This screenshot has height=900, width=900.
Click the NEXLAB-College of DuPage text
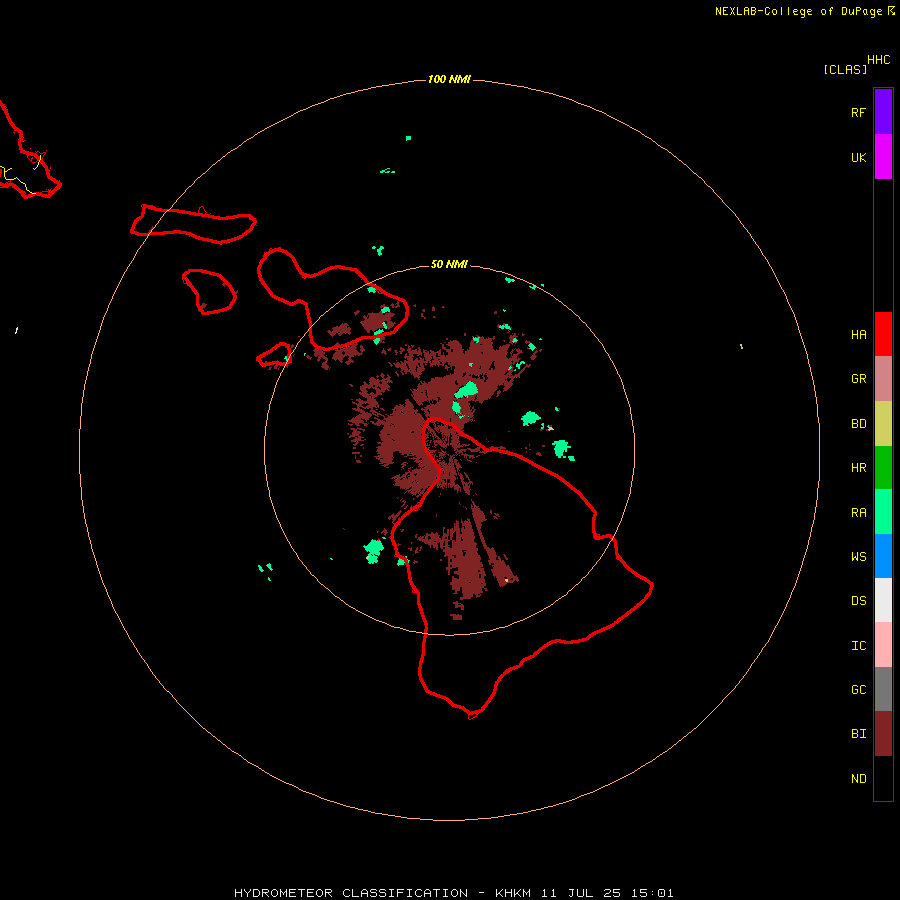tap(798, 11)
